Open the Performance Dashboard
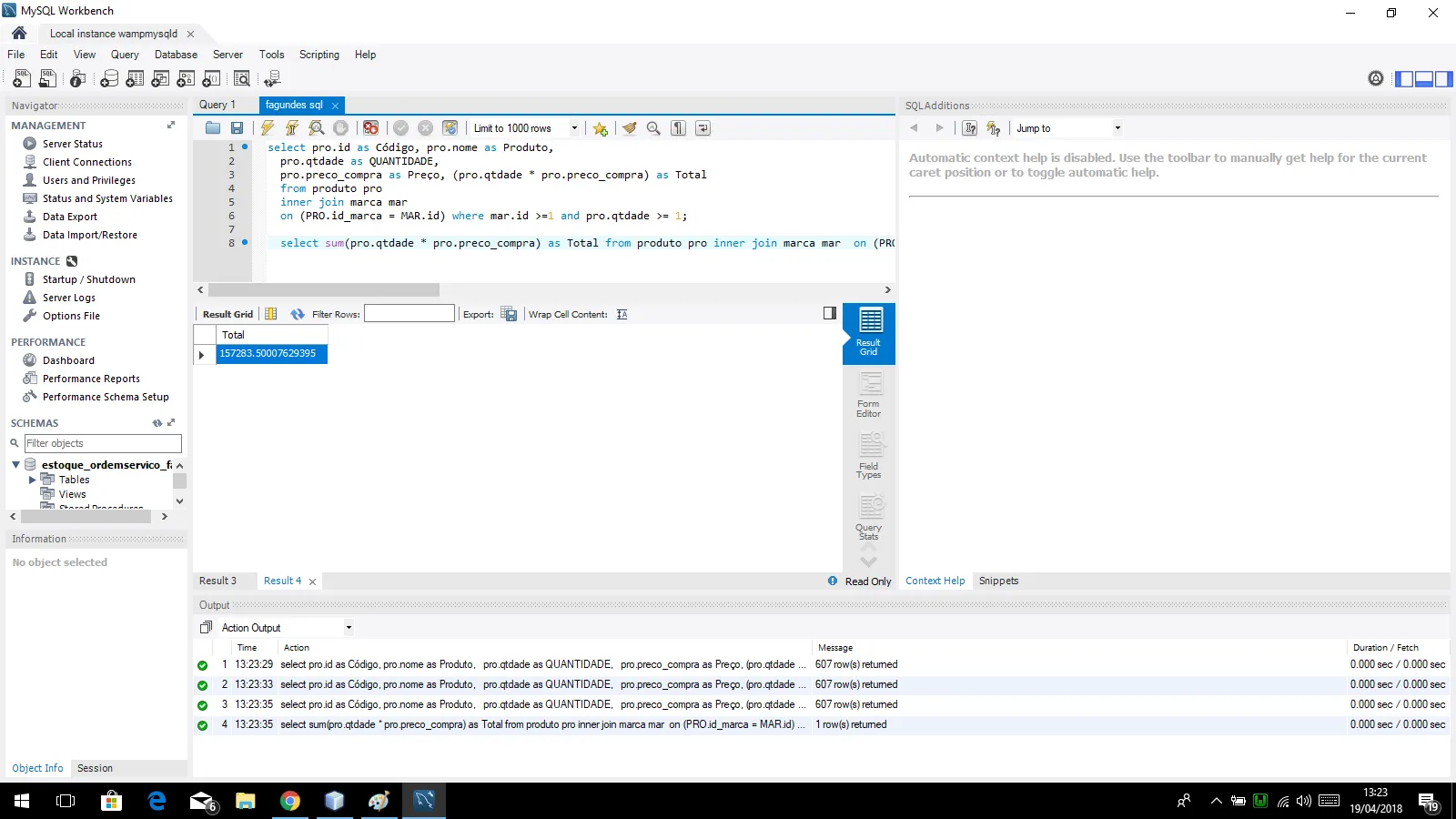The width and height of the screenshot is (1456, 819). tap(68, 360)
